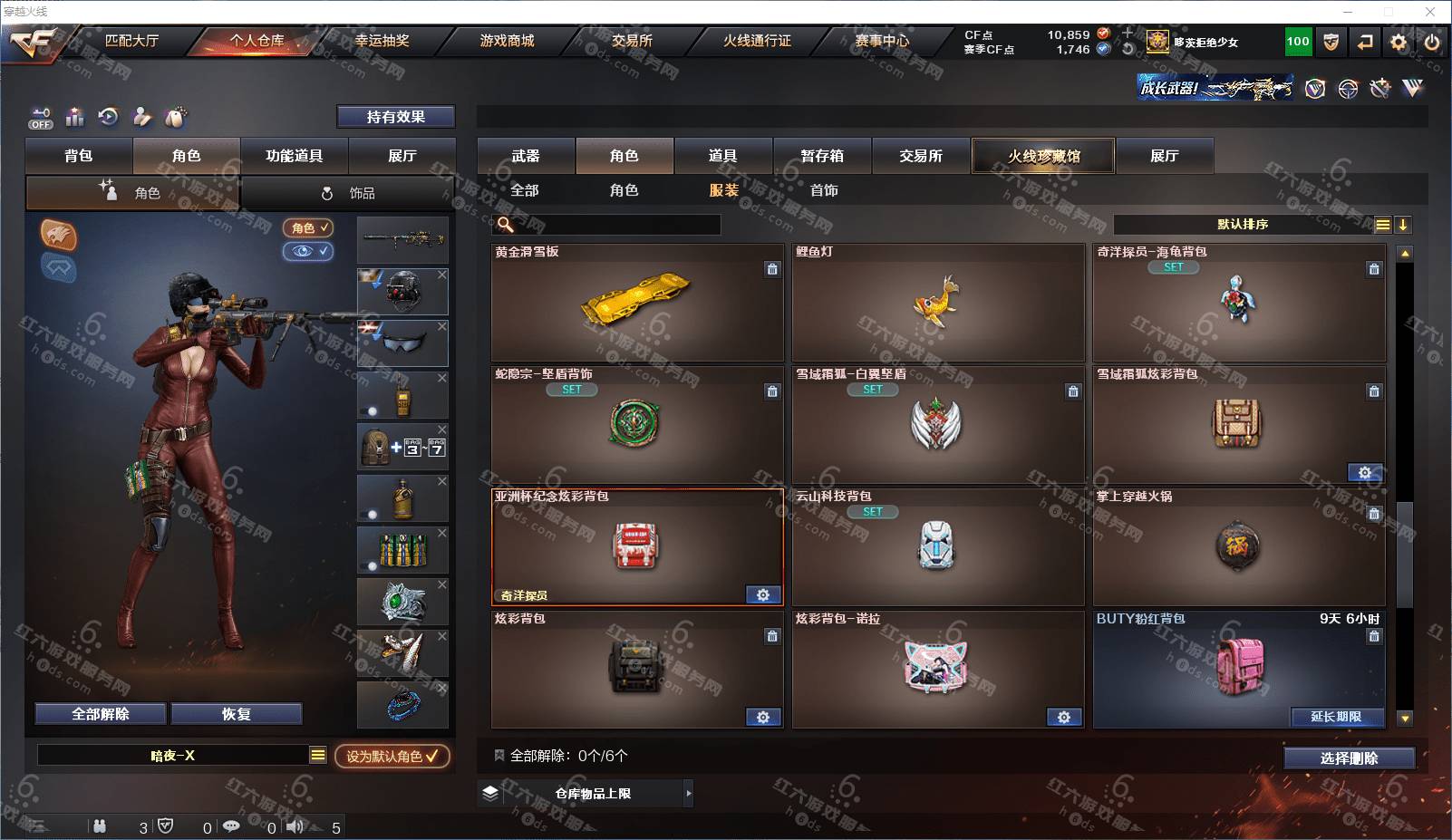
Task: Expand character list next to 暗夜-X
Action: [x=317, y=755]
